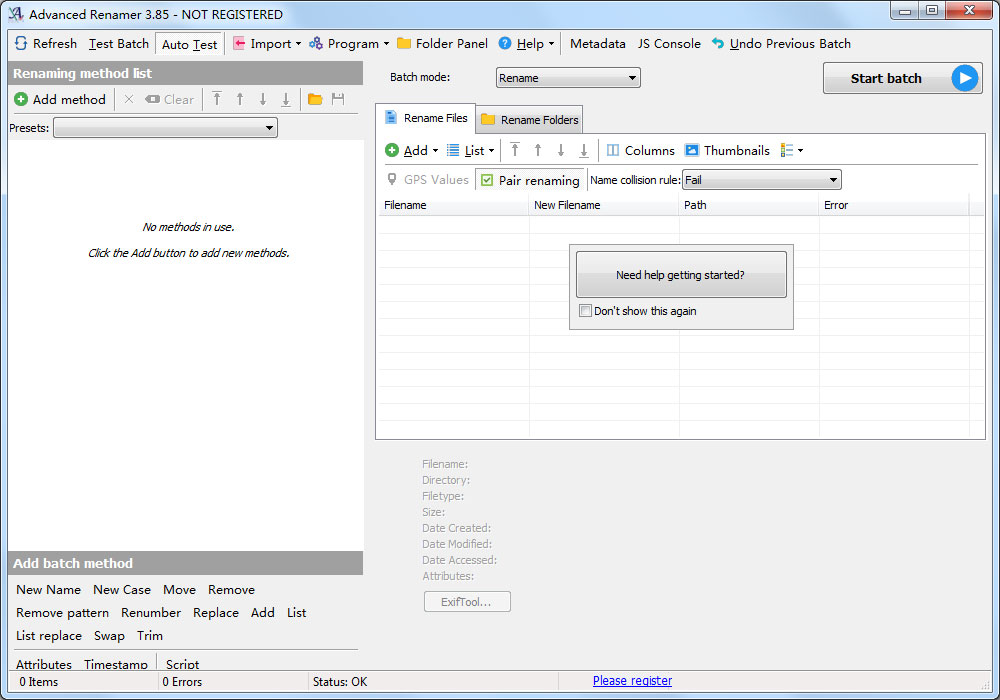
Task: Clear the renaming method list
Action: 170,99
